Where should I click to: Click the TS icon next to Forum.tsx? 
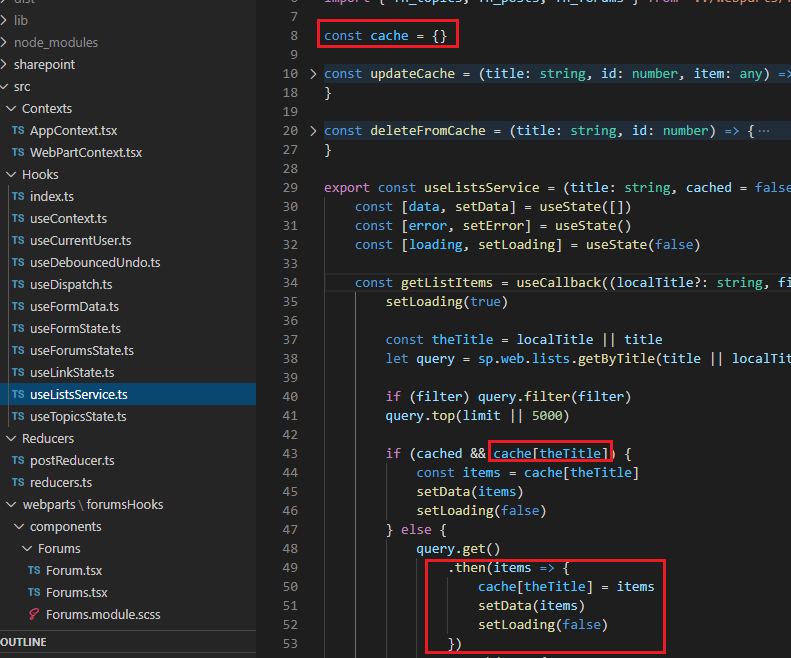[34, 571]
